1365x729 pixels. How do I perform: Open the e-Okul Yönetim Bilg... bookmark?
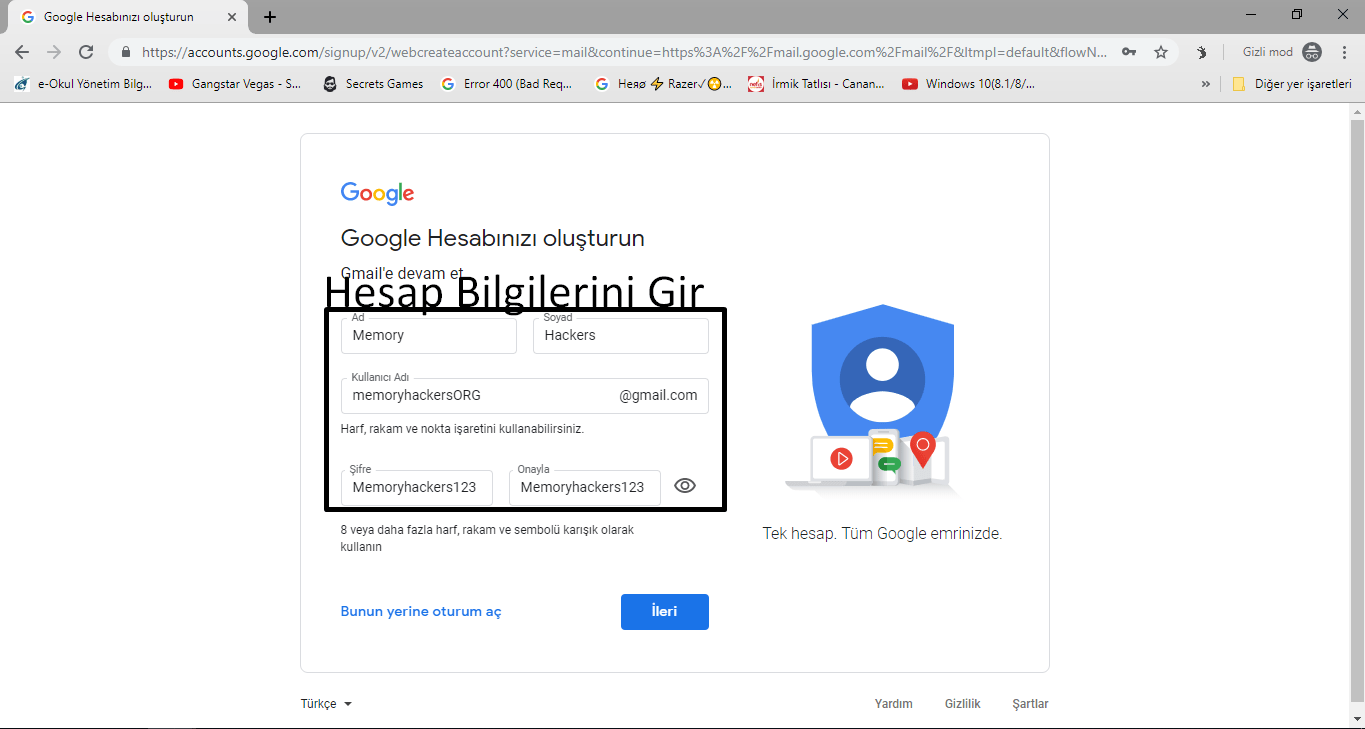[83, 84]
